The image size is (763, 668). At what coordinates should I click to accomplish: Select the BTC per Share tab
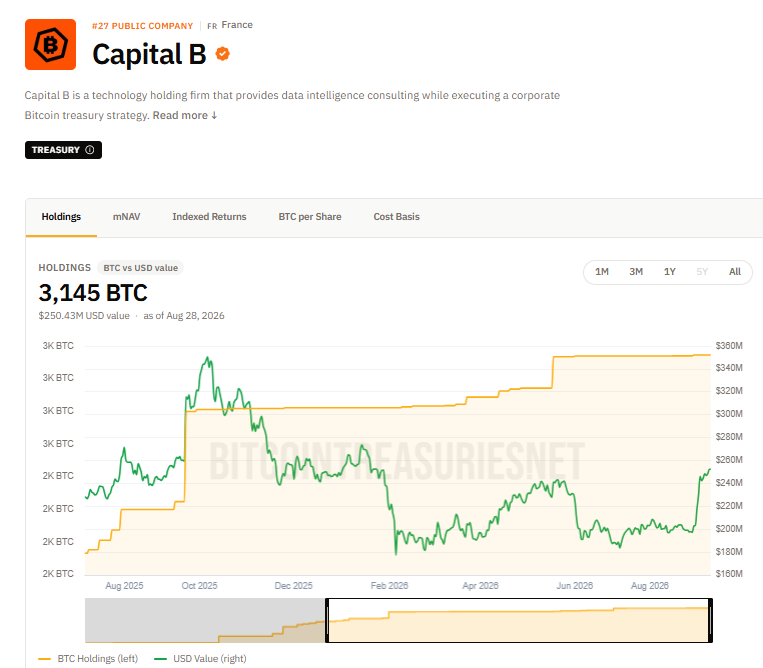[x=310, y=217]
